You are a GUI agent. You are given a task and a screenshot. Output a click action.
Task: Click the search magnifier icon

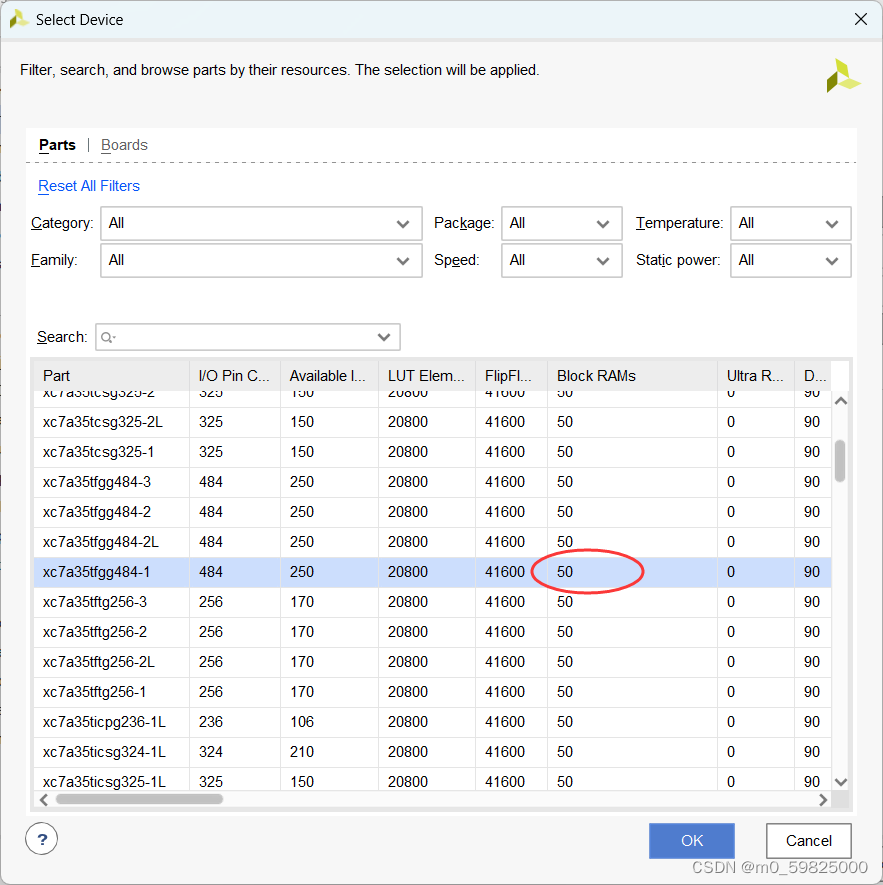(106, 338)
